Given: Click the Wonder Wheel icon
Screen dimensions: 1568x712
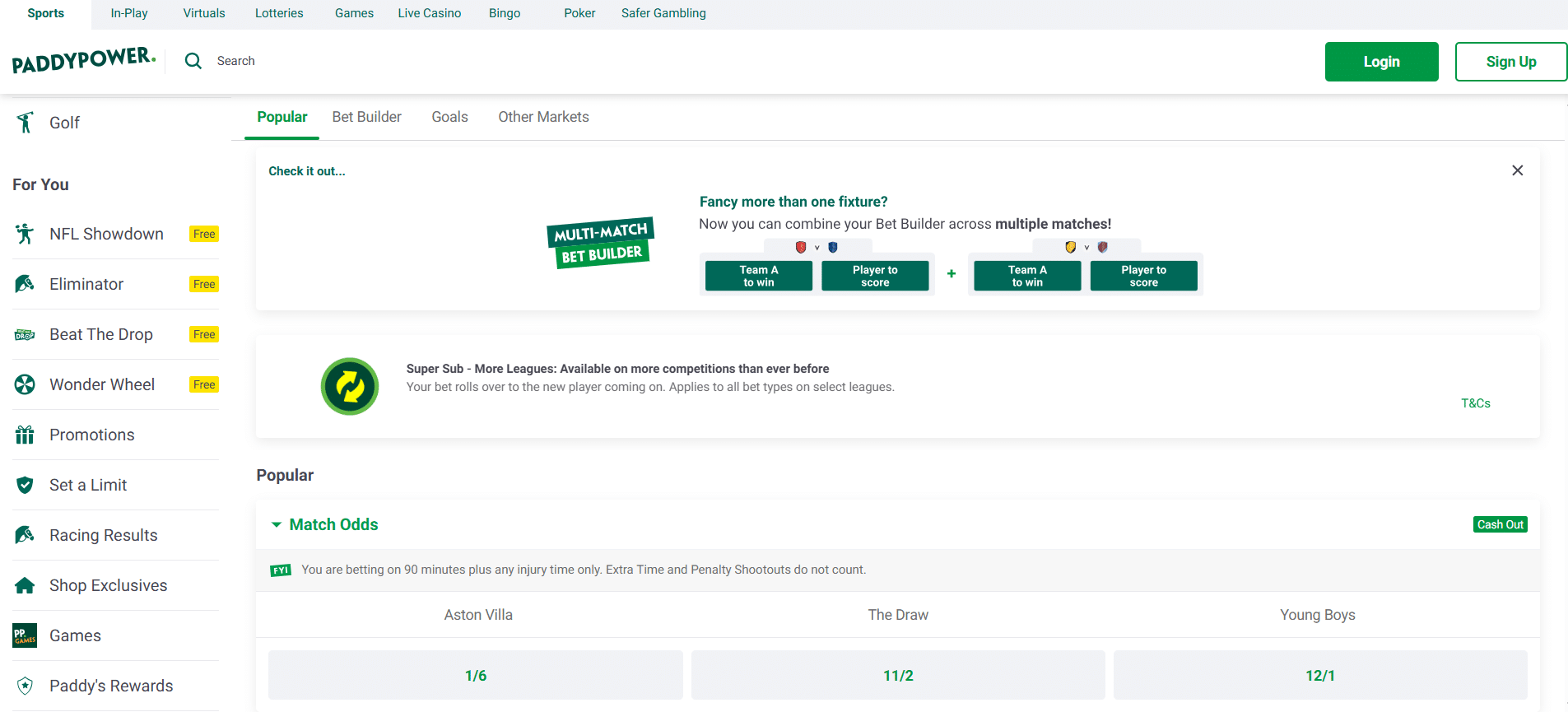Looking at the screenshot, I should click(x=25, y=384).
